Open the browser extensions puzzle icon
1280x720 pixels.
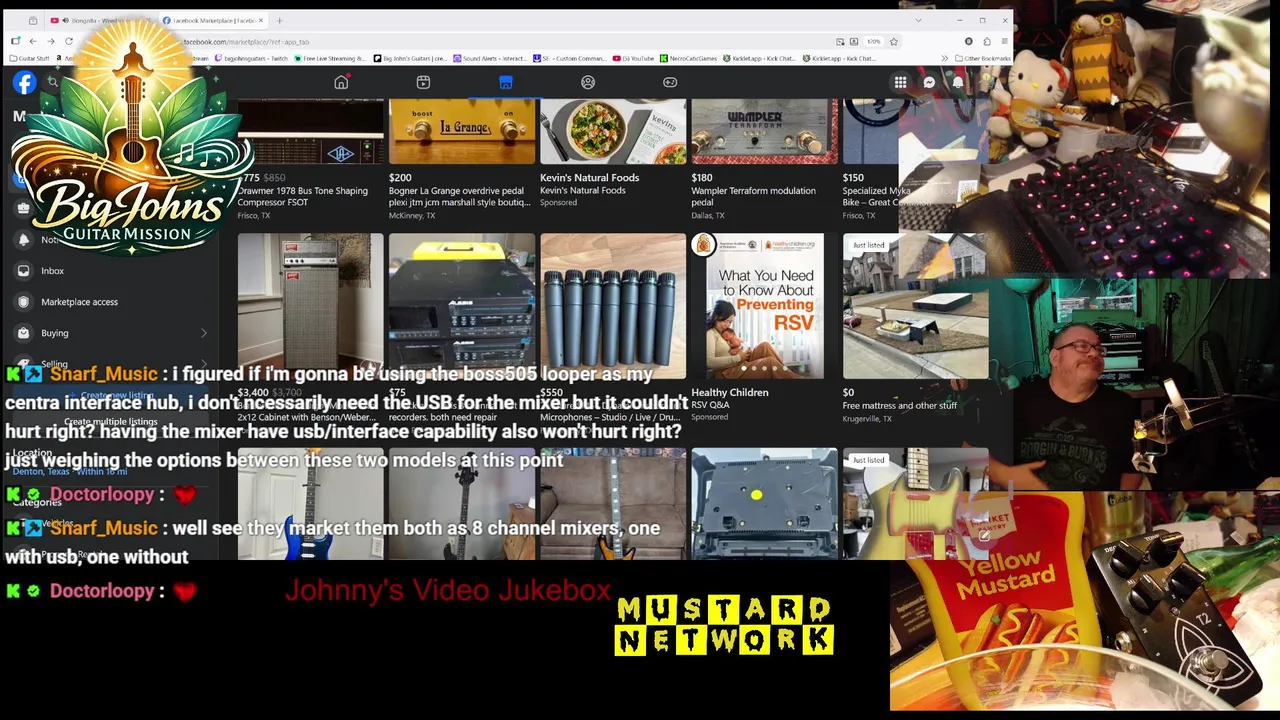click(x=987, y=41)
